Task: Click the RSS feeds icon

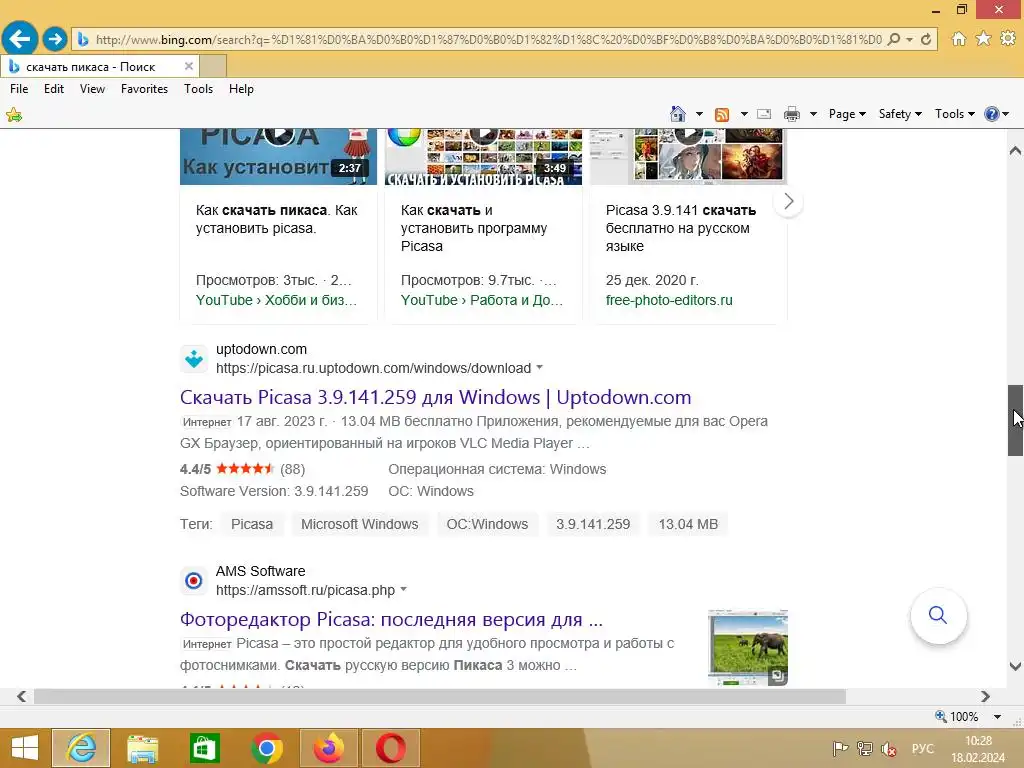Action: click(x=722, y=114)
